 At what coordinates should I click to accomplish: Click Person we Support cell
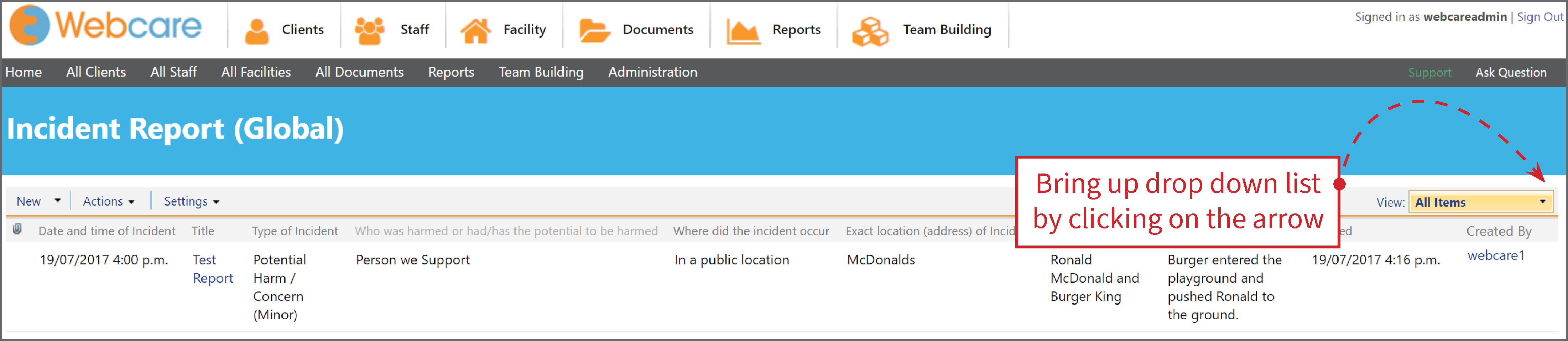click(x=413, y=259)
